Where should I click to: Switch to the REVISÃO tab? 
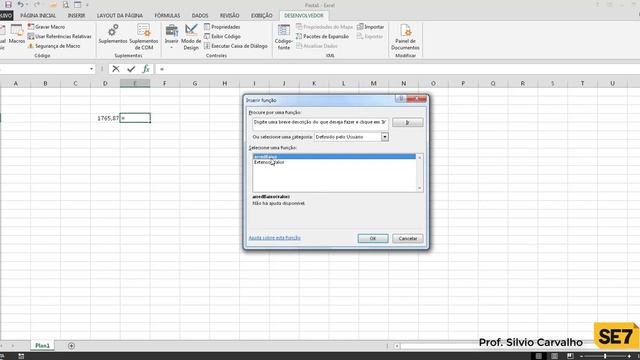pos(229,16)
